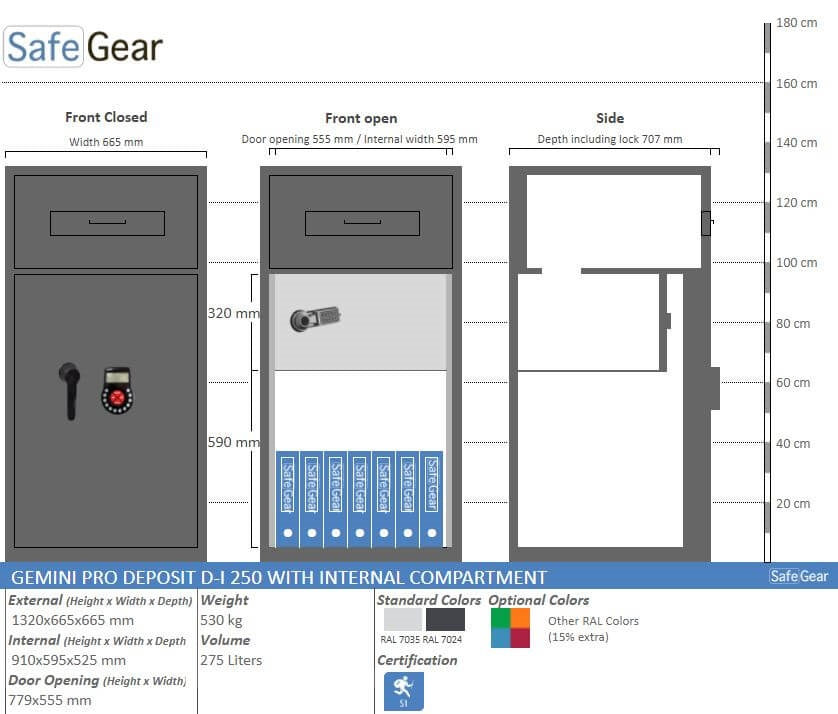The height and width of the screenshot is (714, 838).
Task: Click the electronic keypad lock on closed safe
Action: [118, 390]
